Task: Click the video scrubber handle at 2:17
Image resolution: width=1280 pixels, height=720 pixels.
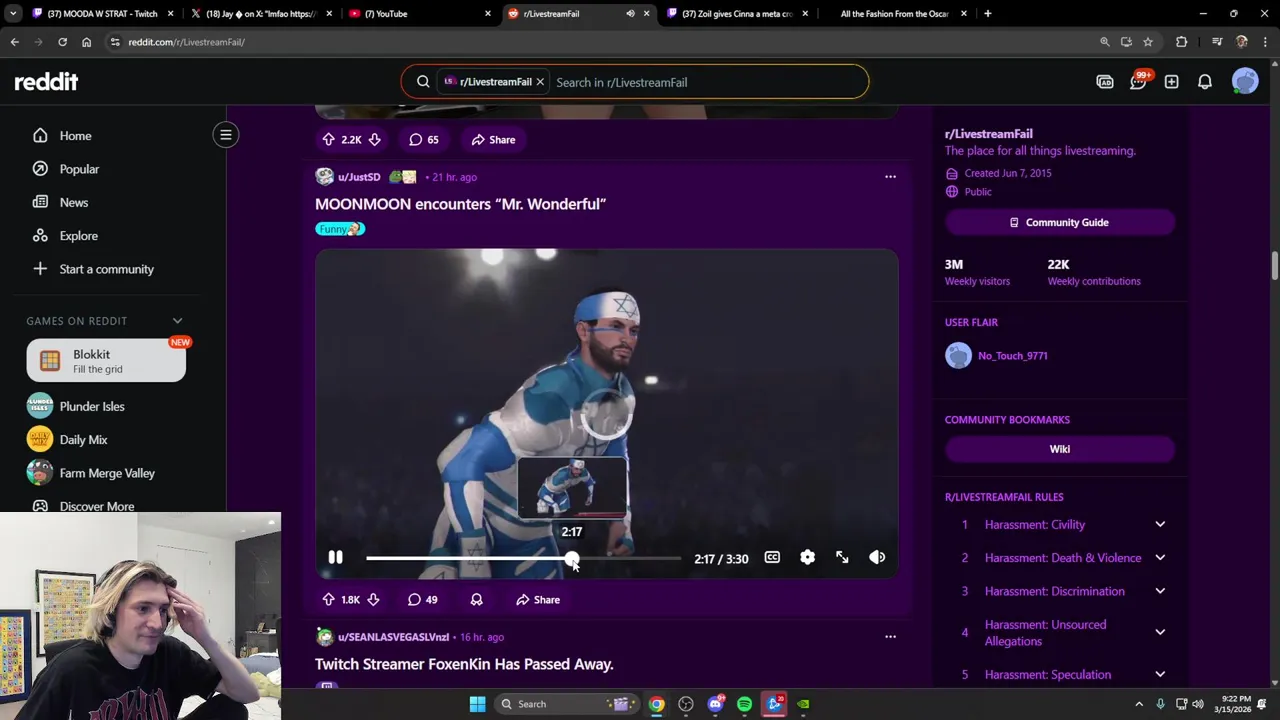Action: tap(571, 558)
